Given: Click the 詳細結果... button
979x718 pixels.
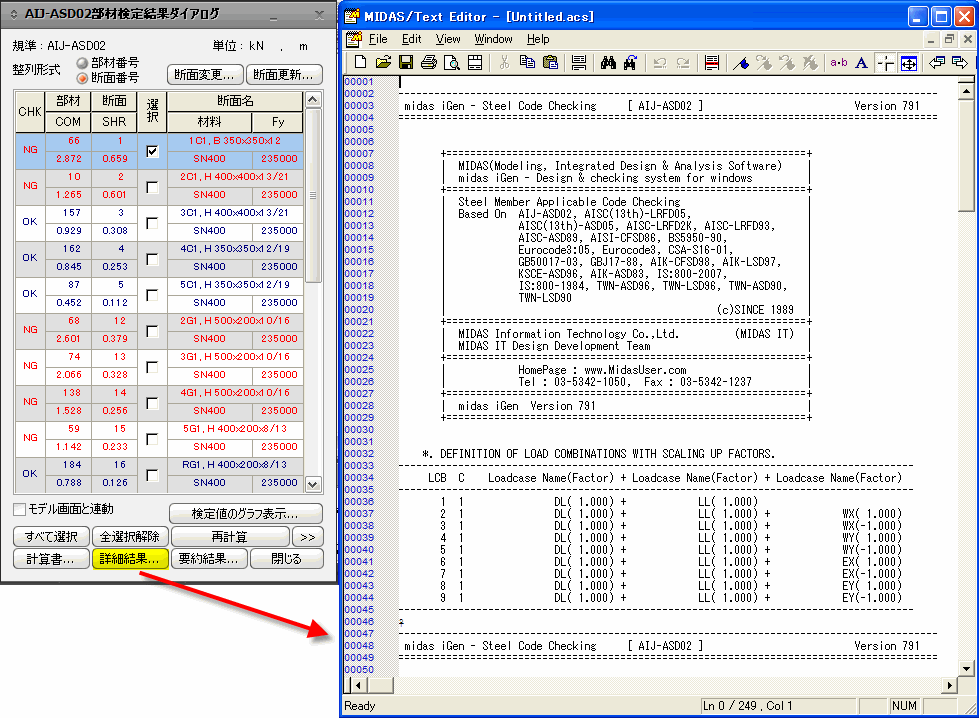Looking at the screenshot, I should click(x=129, y=559).
